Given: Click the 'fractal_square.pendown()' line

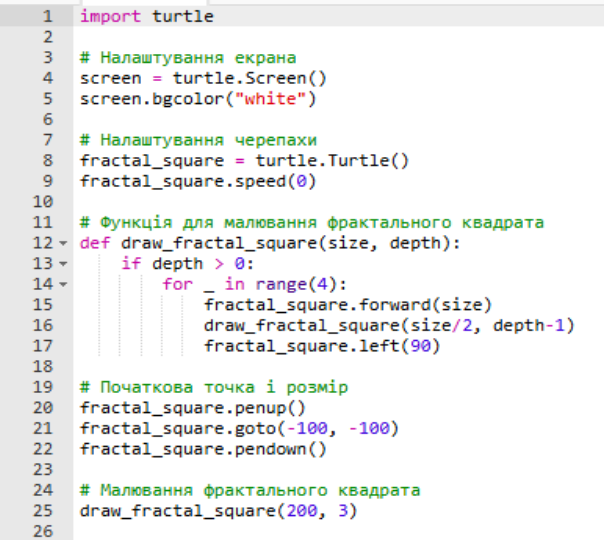Looking at the screenshot, I should (x=203, y=449).
